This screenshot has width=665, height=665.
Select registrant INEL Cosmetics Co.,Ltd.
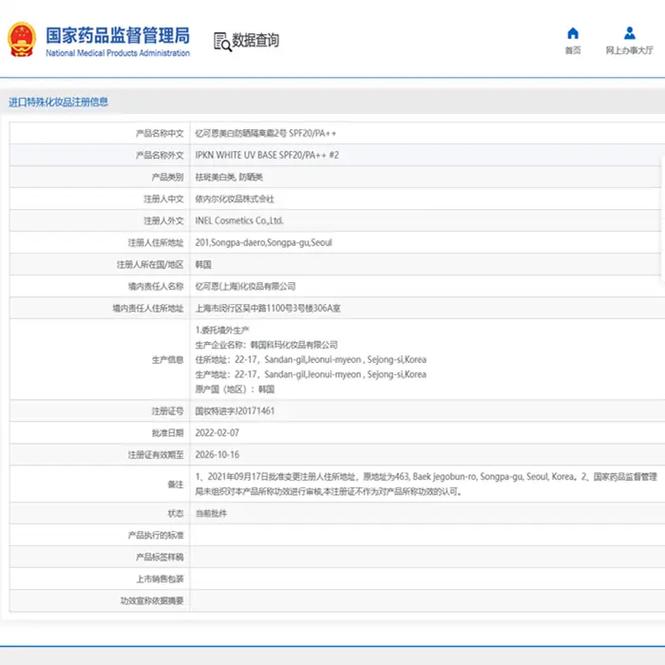coord(239,221)
